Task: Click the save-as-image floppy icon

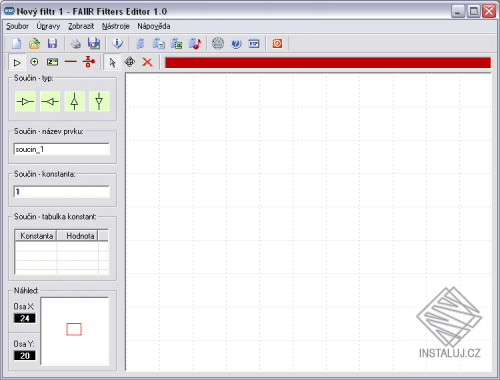Action: (x=94, y=43)
